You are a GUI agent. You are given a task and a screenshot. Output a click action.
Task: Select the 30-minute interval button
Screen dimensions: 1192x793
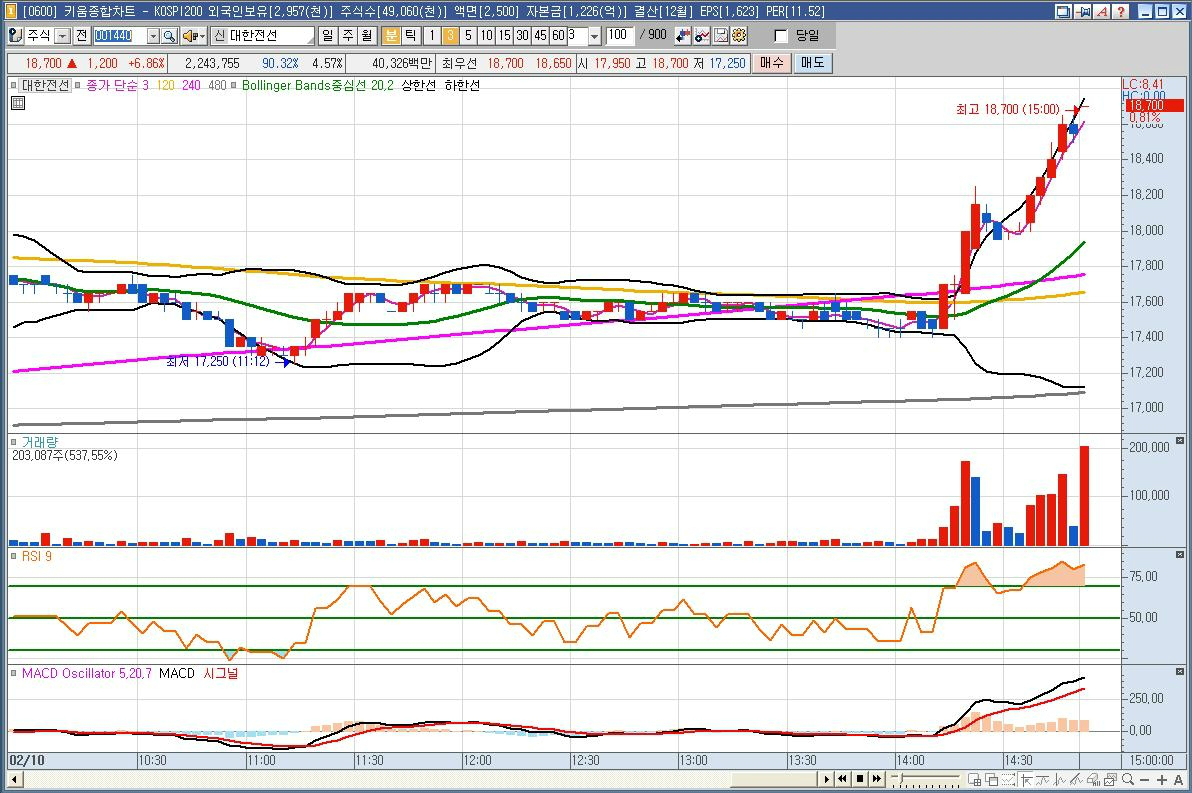click(x=522, y=36)
